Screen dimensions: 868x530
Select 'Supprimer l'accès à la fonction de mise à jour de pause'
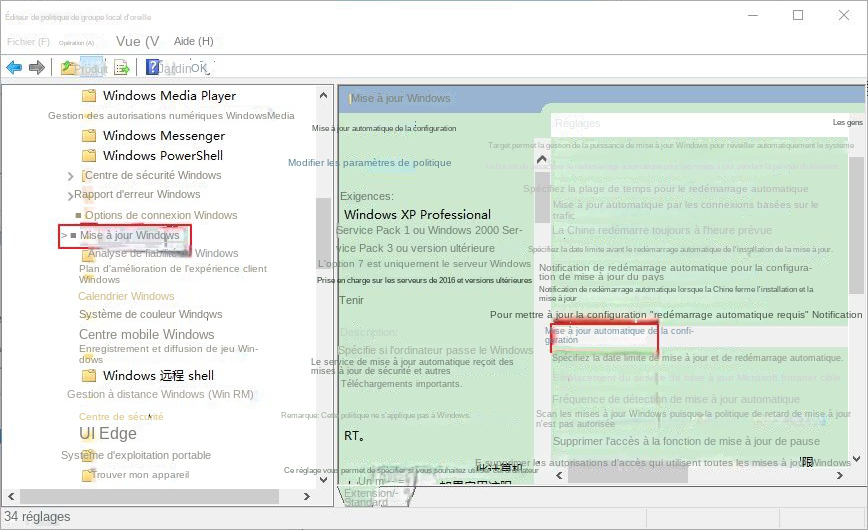pos(686,441)
